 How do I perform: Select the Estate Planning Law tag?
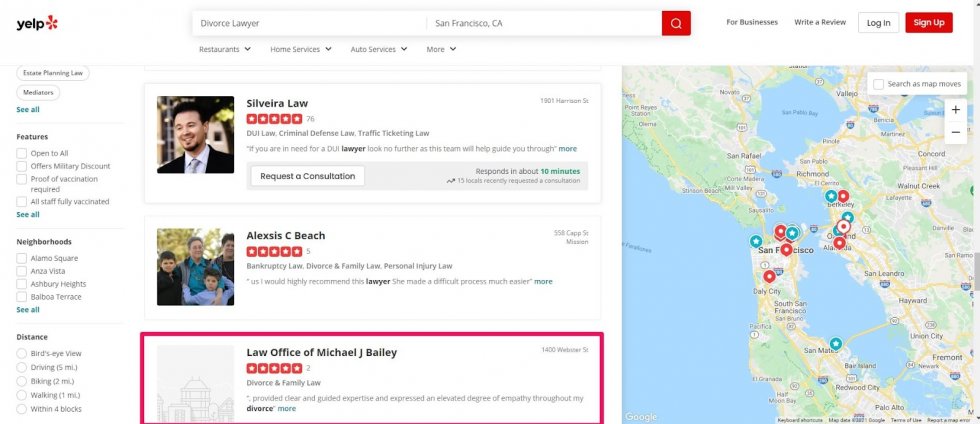[52, 73]
